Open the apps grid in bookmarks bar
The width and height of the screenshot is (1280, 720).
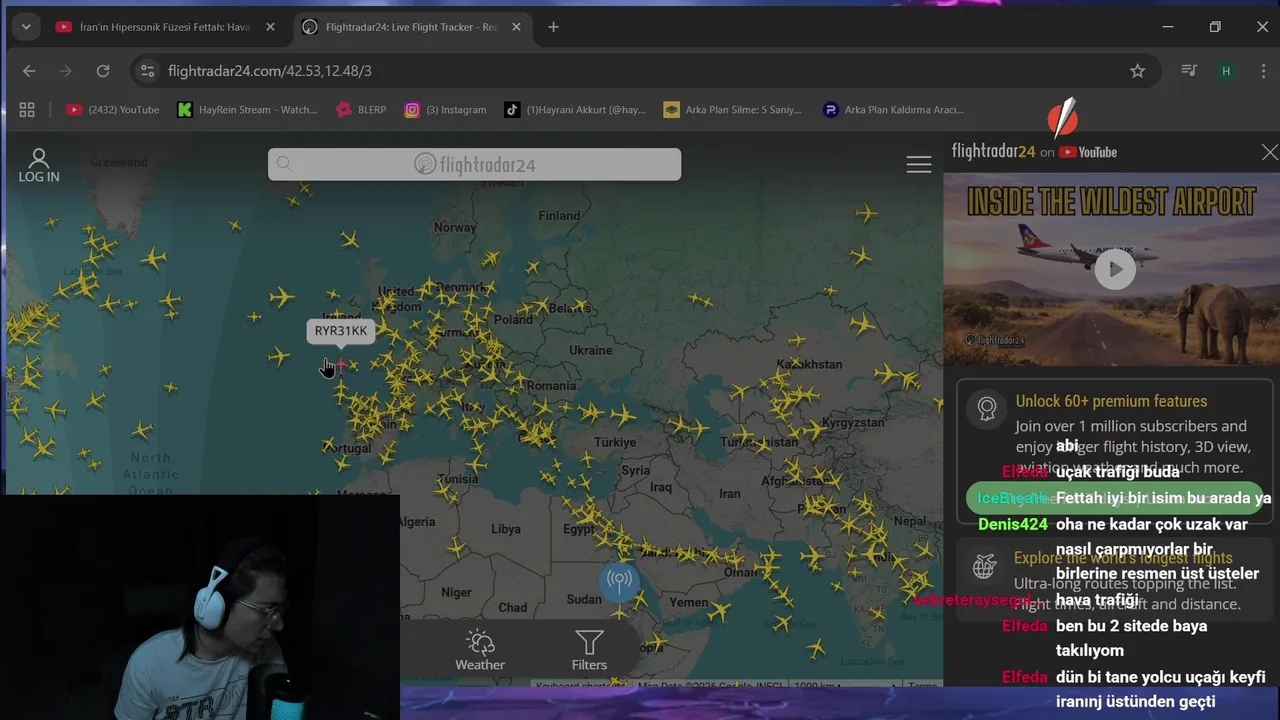pos(27,110)
